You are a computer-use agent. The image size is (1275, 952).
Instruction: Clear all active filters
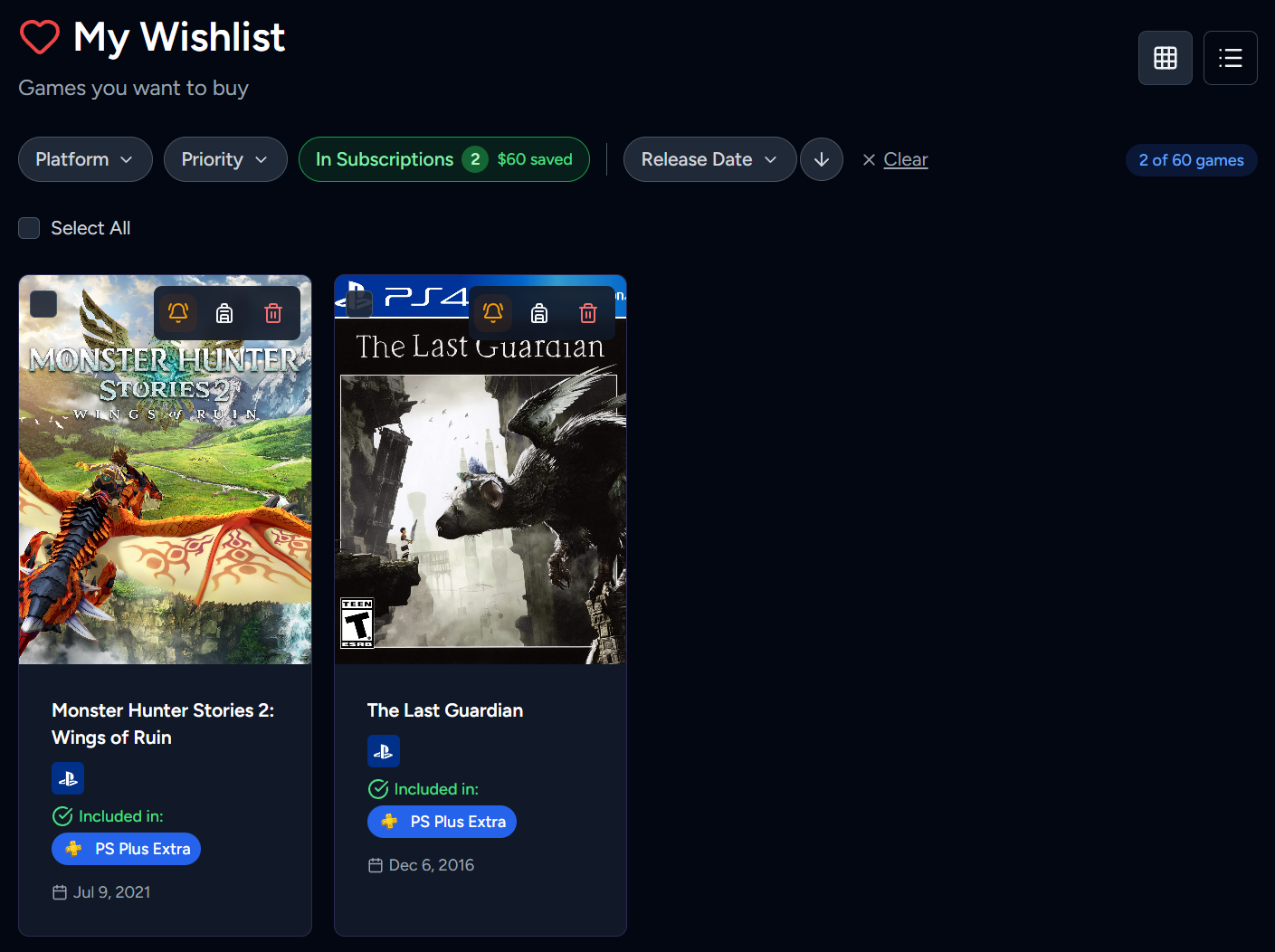(895, 159)
